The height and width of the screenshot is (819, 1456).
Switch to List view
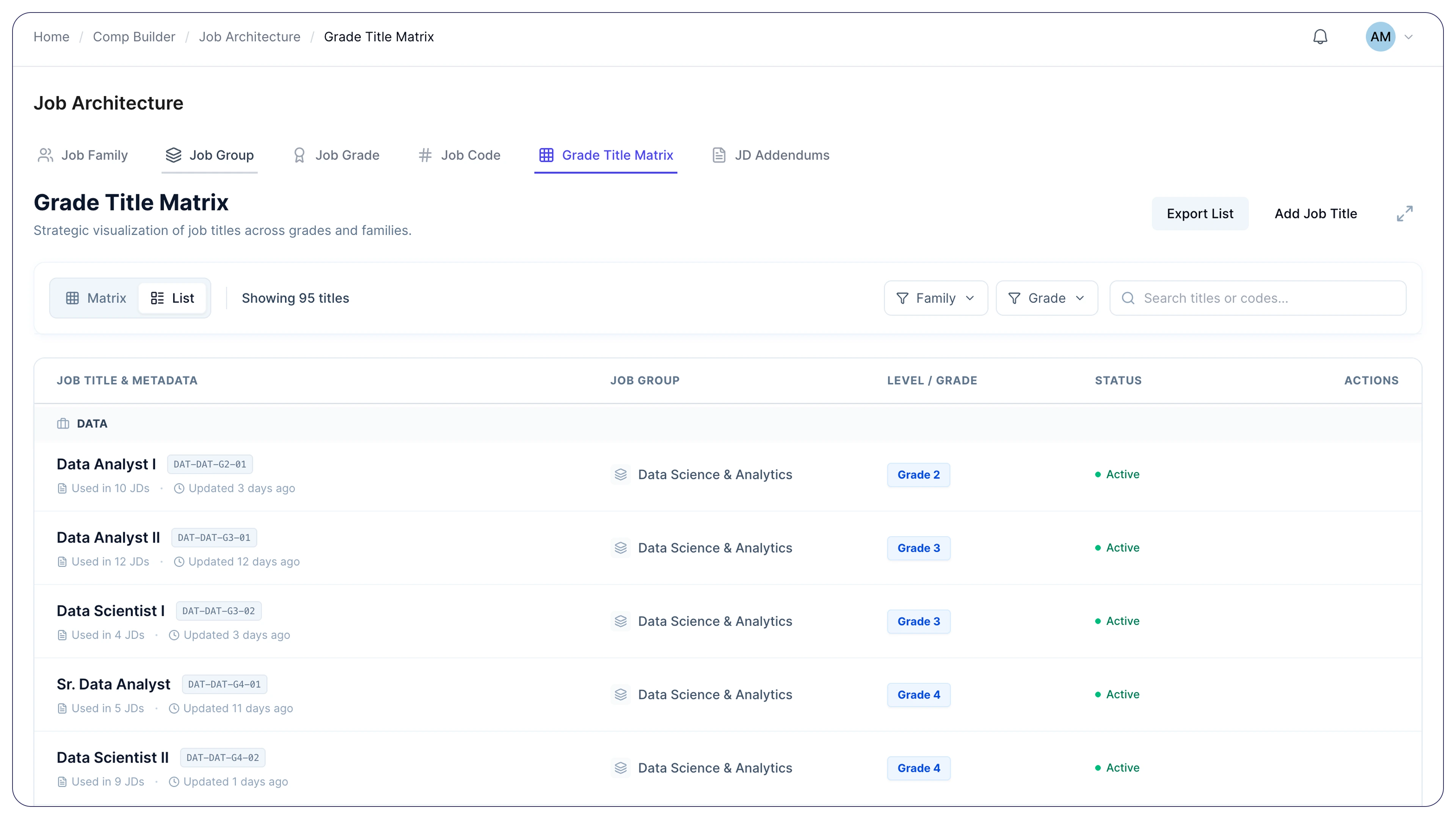tap(173, 298)
